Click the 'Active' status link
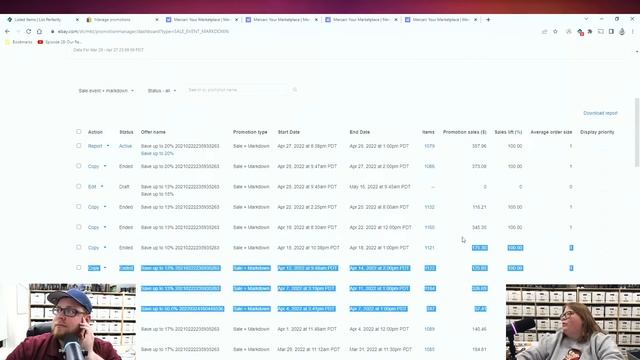Screen dimensions: 640x360 tap(125, 146)
